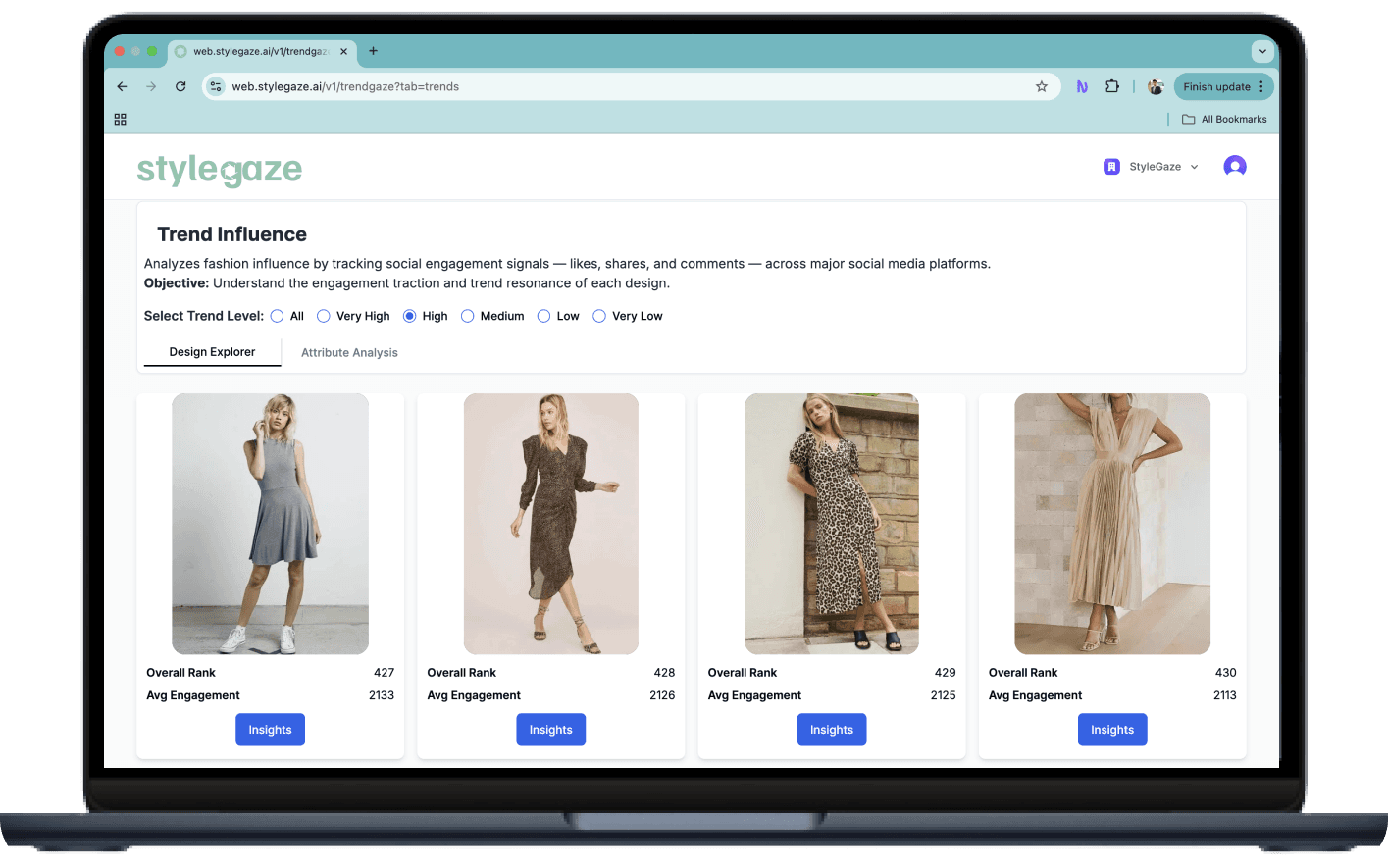Bookmark the page via the star icon

click(1041, 86)
